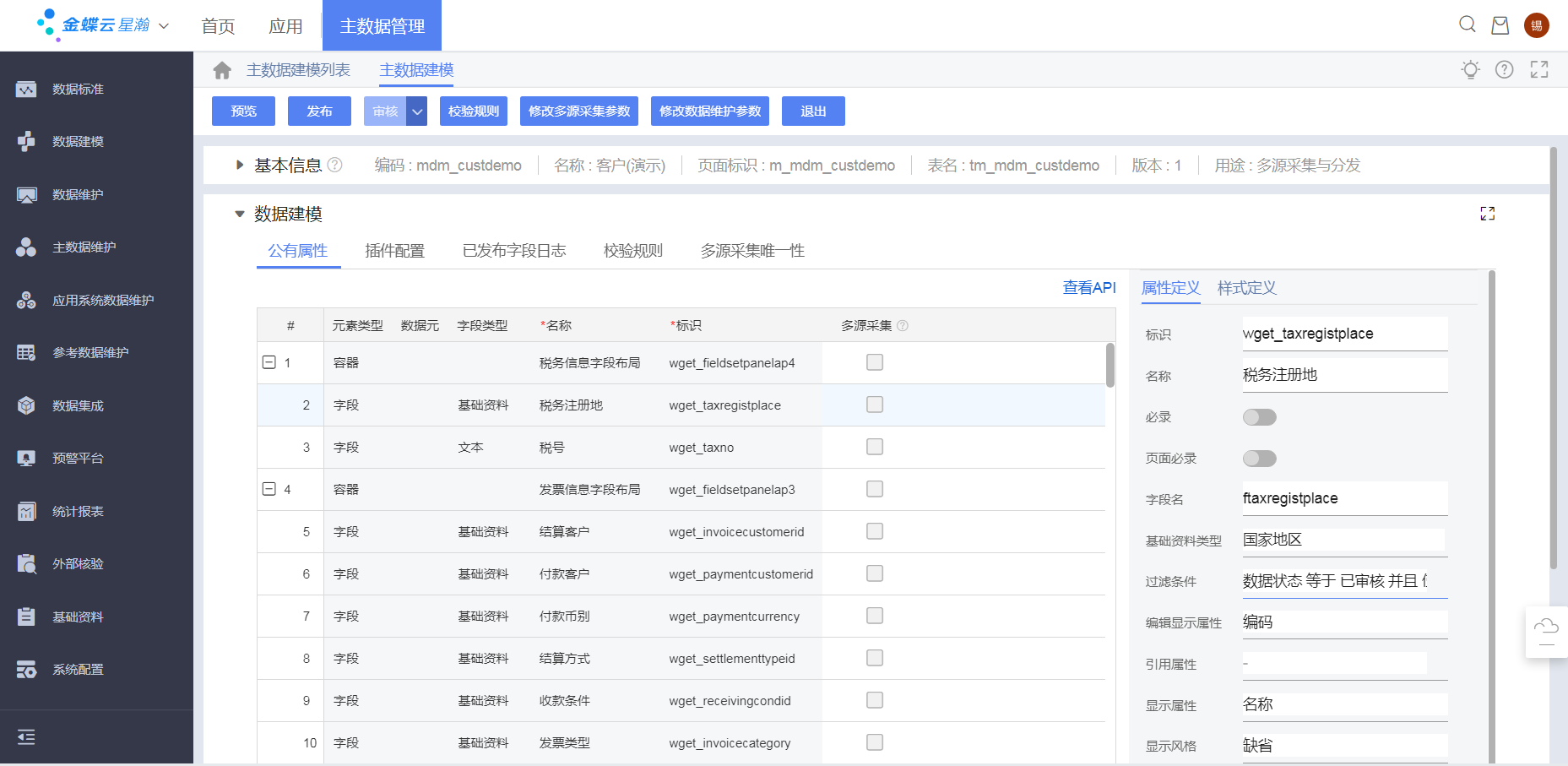Image resolution: width=1568 pixels, height=766 pixels.
Task: Select the 已发布字段日志 tab
Action: click(514, 251)
